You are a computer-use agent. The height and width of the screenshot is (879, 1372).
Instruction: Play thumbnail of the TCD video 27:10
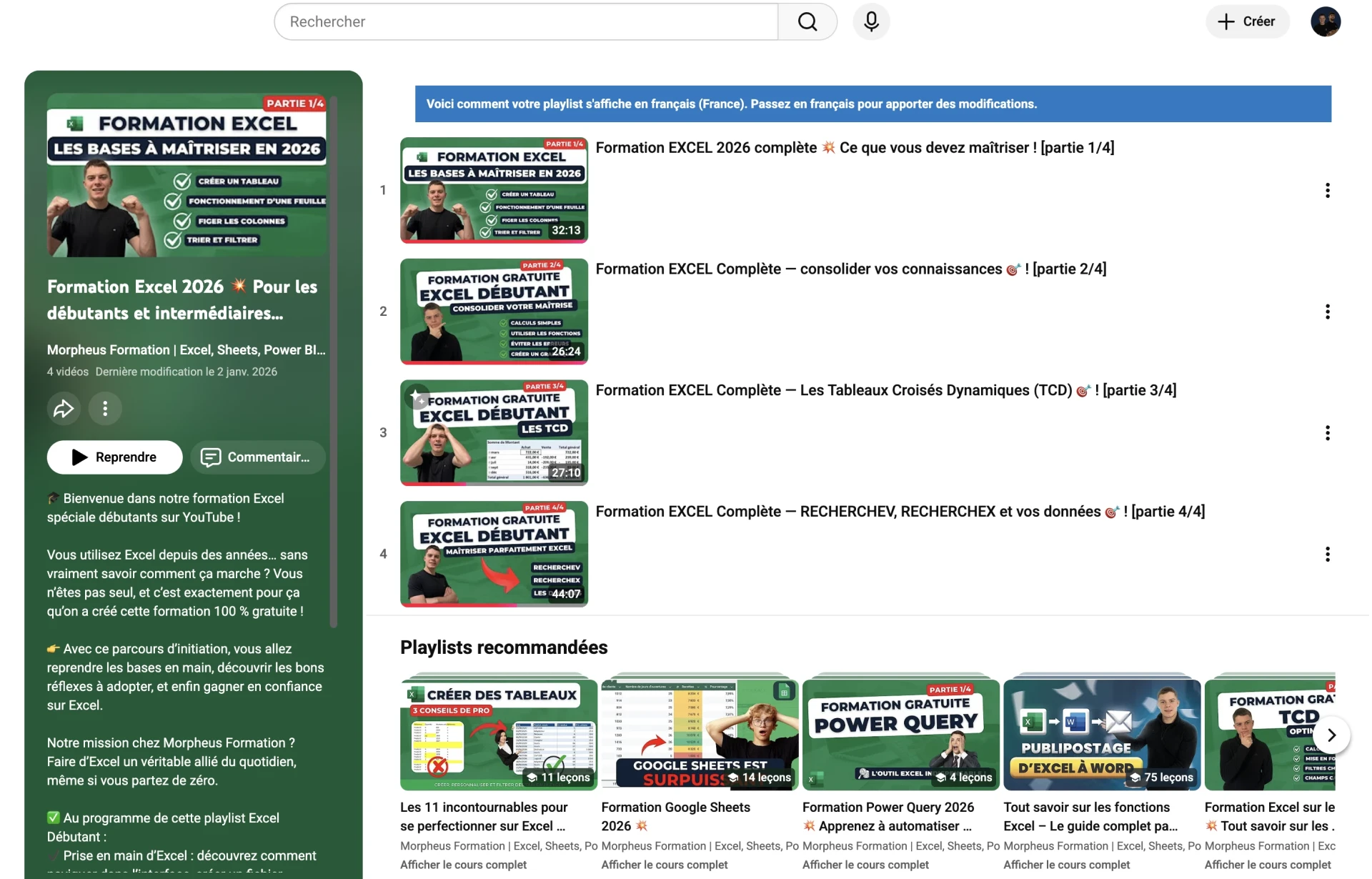tap(494, 433)
